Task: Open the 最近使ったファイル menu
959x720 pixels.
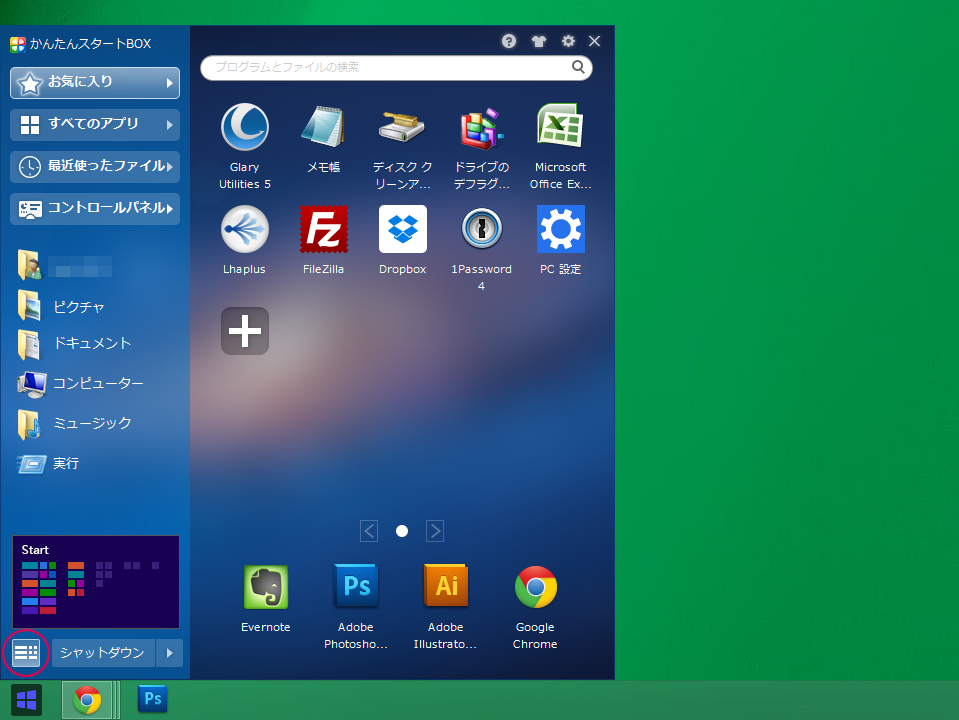Action: point(95,167)
